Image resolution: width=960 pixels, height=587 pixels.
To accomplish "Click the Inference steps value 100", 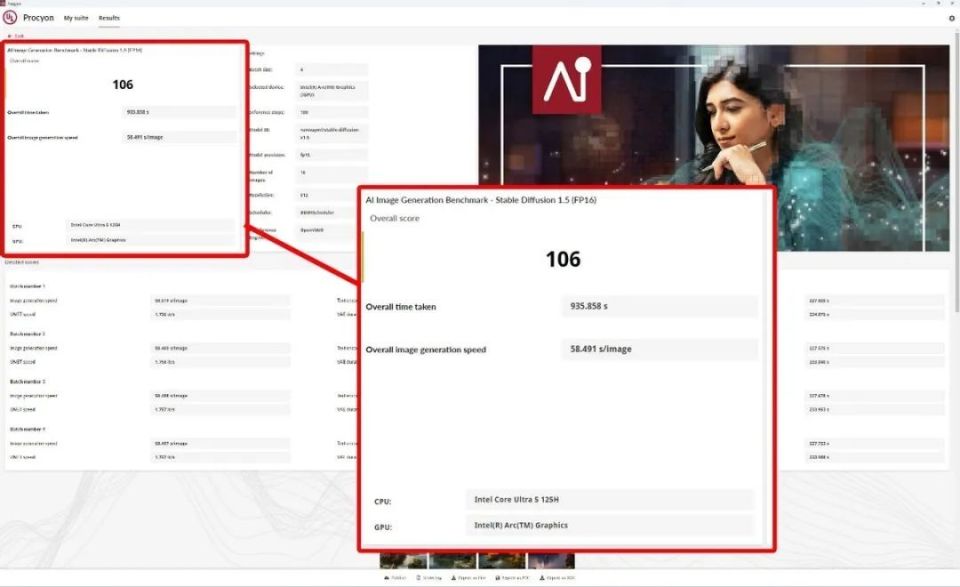I will 331,113.
